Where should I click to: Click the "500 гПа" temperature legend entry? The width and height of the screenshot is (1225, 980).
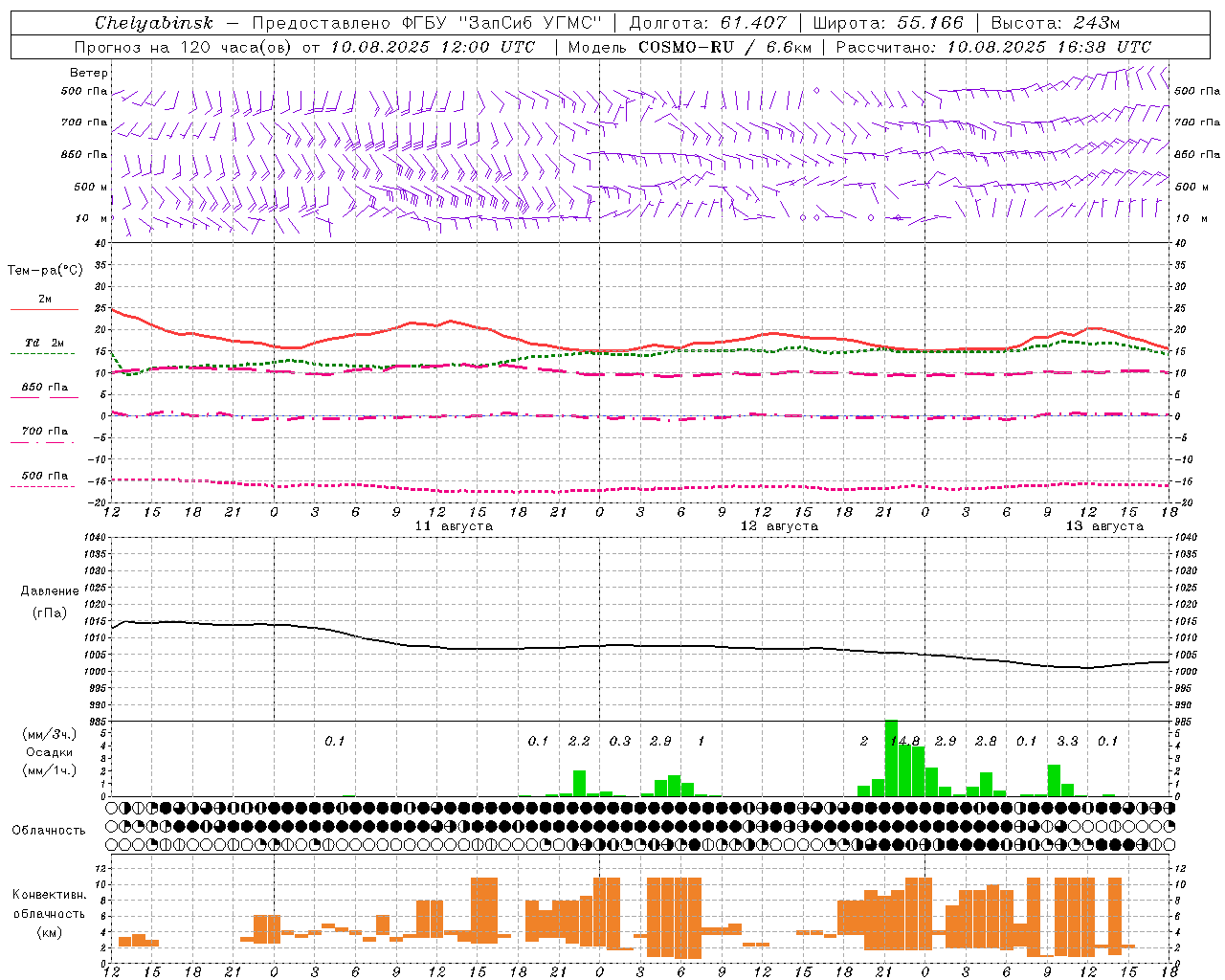[x=44, y=475]
